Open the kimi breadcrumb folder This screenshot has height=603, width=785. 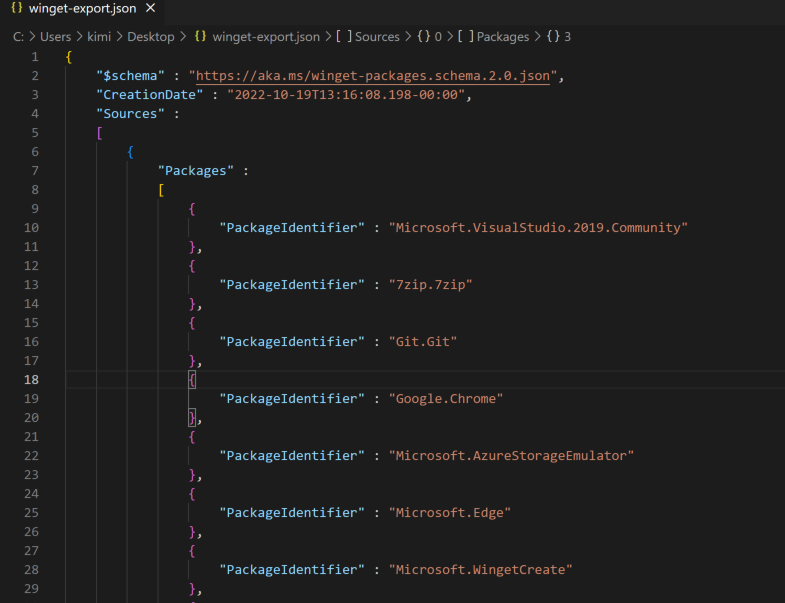point(99,37)
